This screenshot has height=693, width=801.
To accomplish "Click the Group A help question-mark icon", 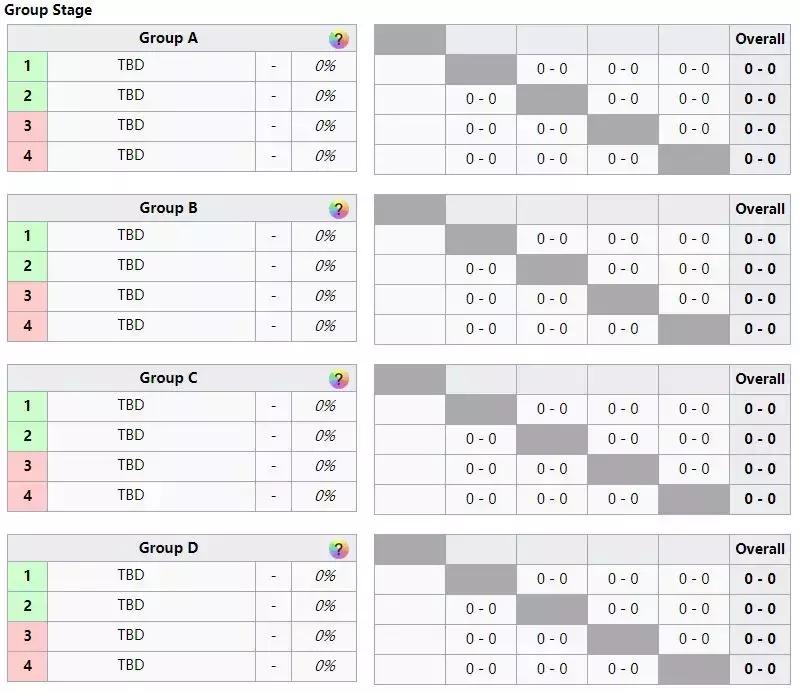I will point(339,40).
